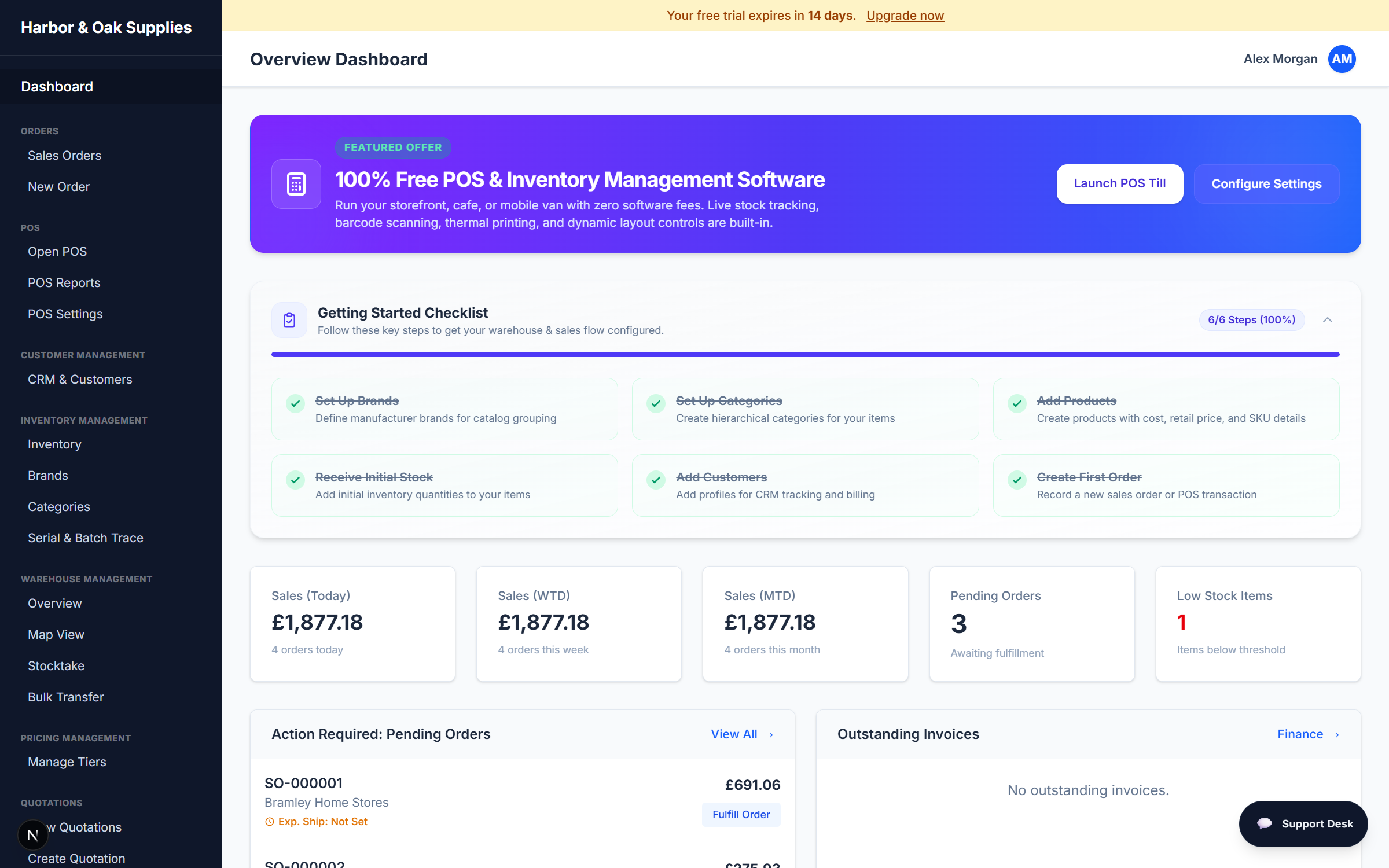
Task: Open the Sales (MTD) card
Action: tap(805, 624)
